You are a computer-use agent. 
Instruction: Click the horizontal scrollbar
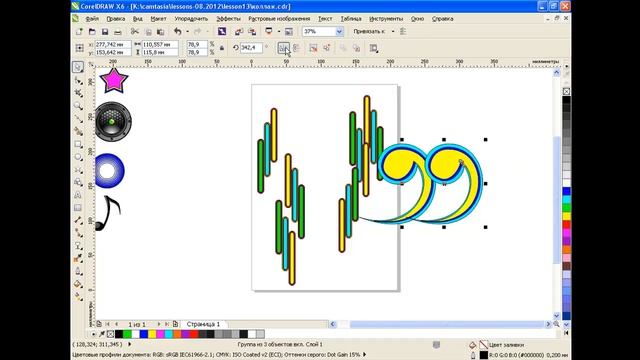tap(440, 324)
